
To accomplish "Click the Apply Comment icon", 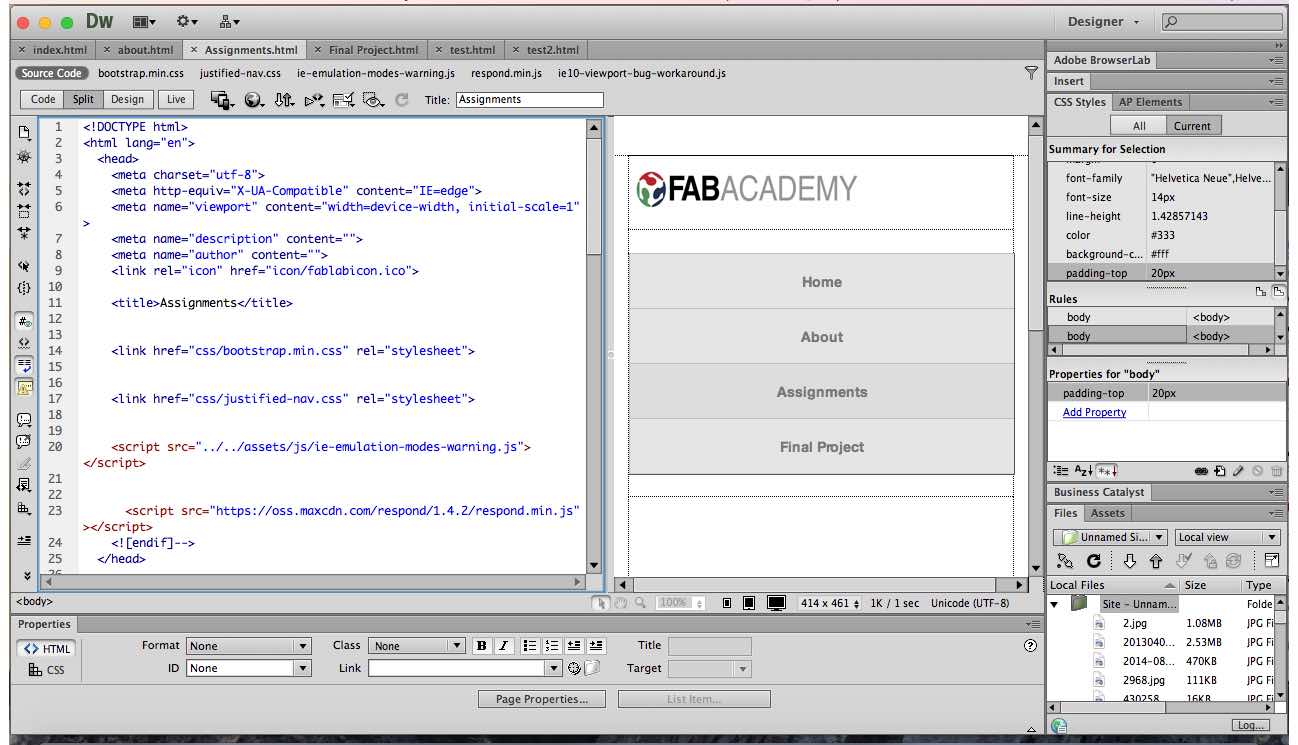I will pyautogui.click(x=24, y=420).
